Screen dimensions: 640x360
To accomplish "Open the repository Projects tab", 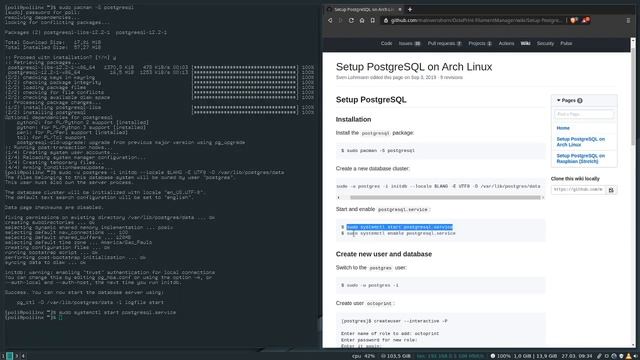I will [480, 43].
